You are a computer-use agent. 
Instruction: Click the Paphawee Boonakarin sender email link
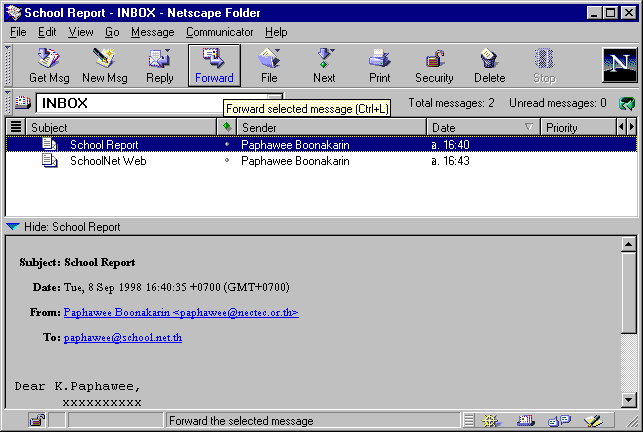tap(181, 313)
